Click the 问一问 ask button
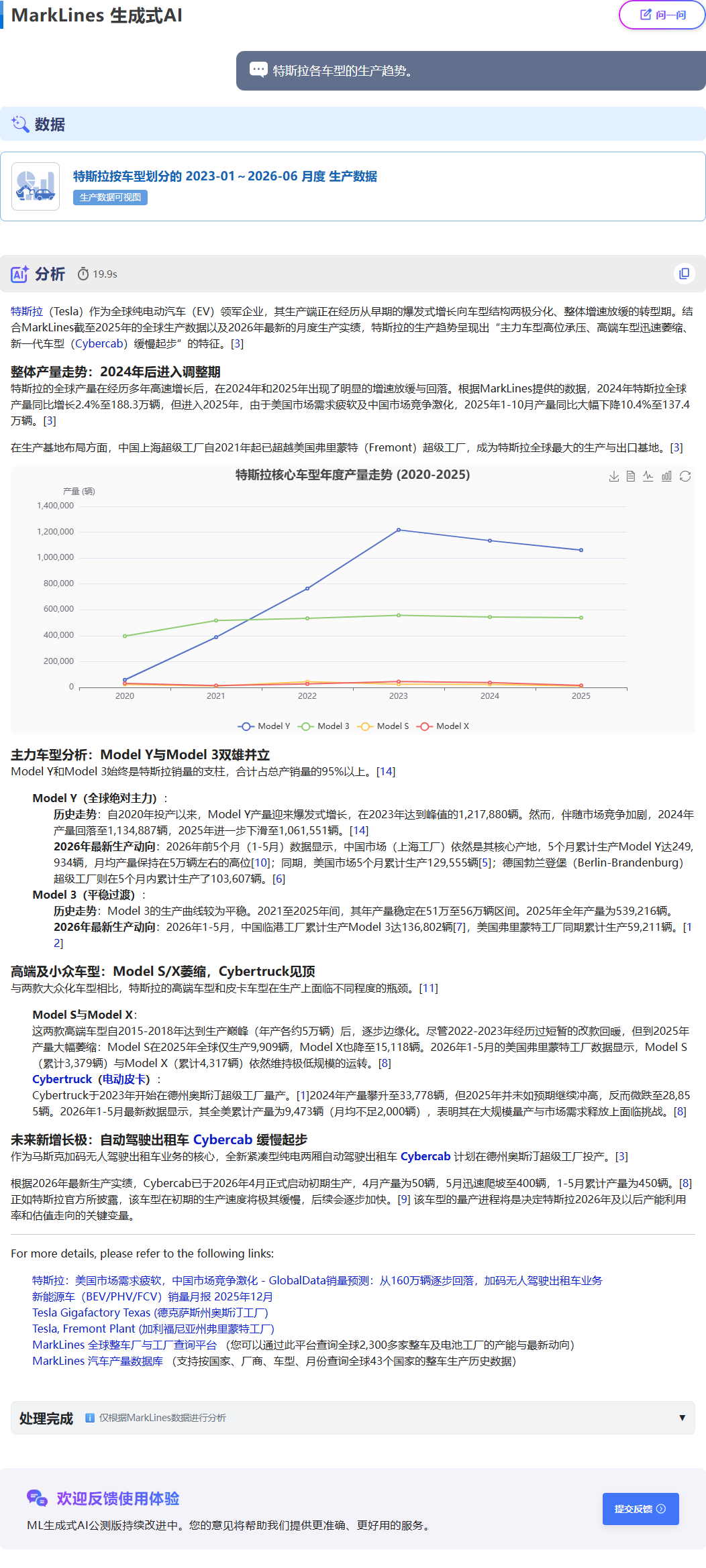The image size is (706, 1568). (x=662, y=15)
